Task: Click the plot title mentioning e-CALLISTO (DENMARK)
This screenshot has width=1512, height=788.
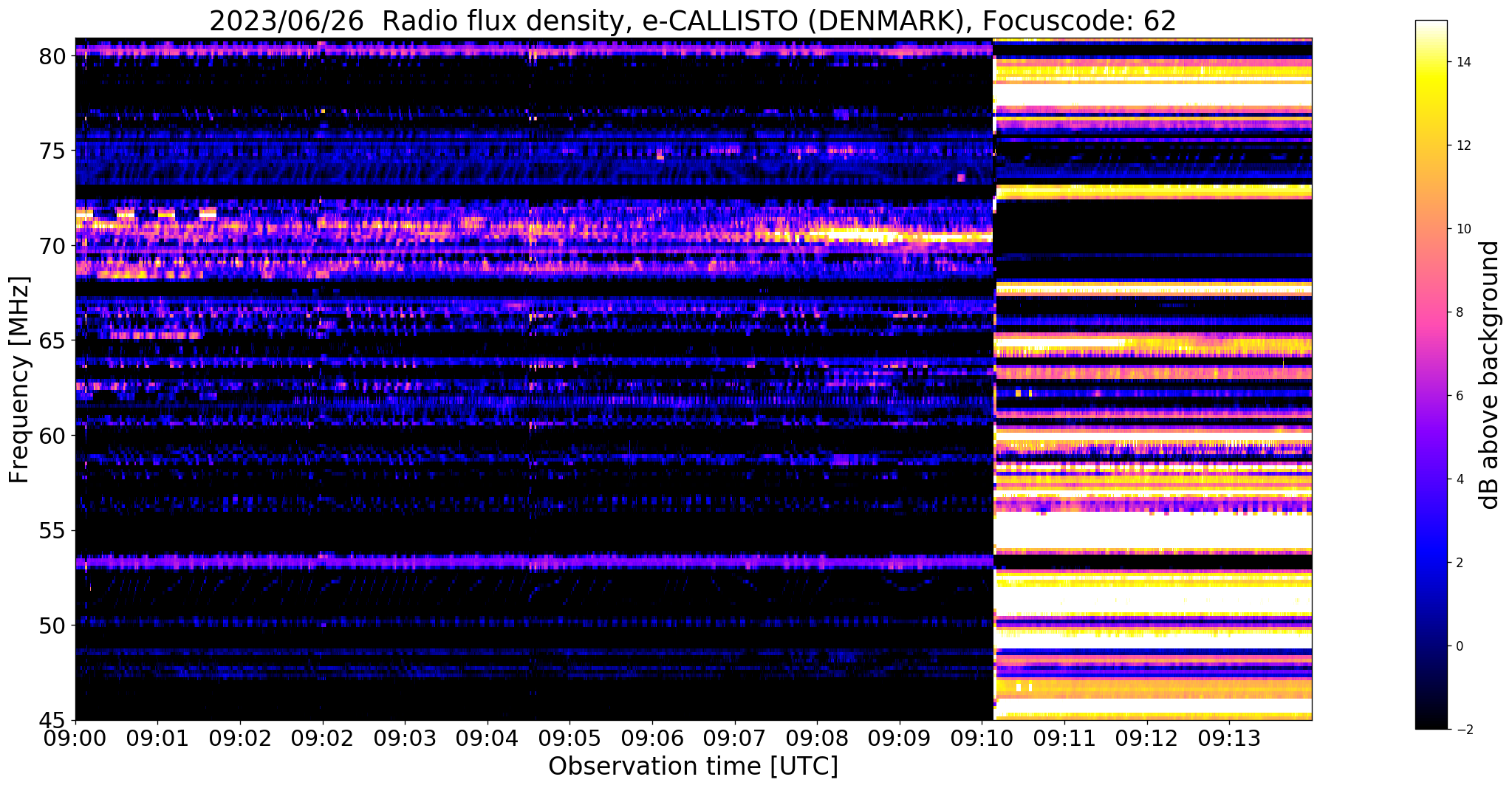Action: (693, 21)
